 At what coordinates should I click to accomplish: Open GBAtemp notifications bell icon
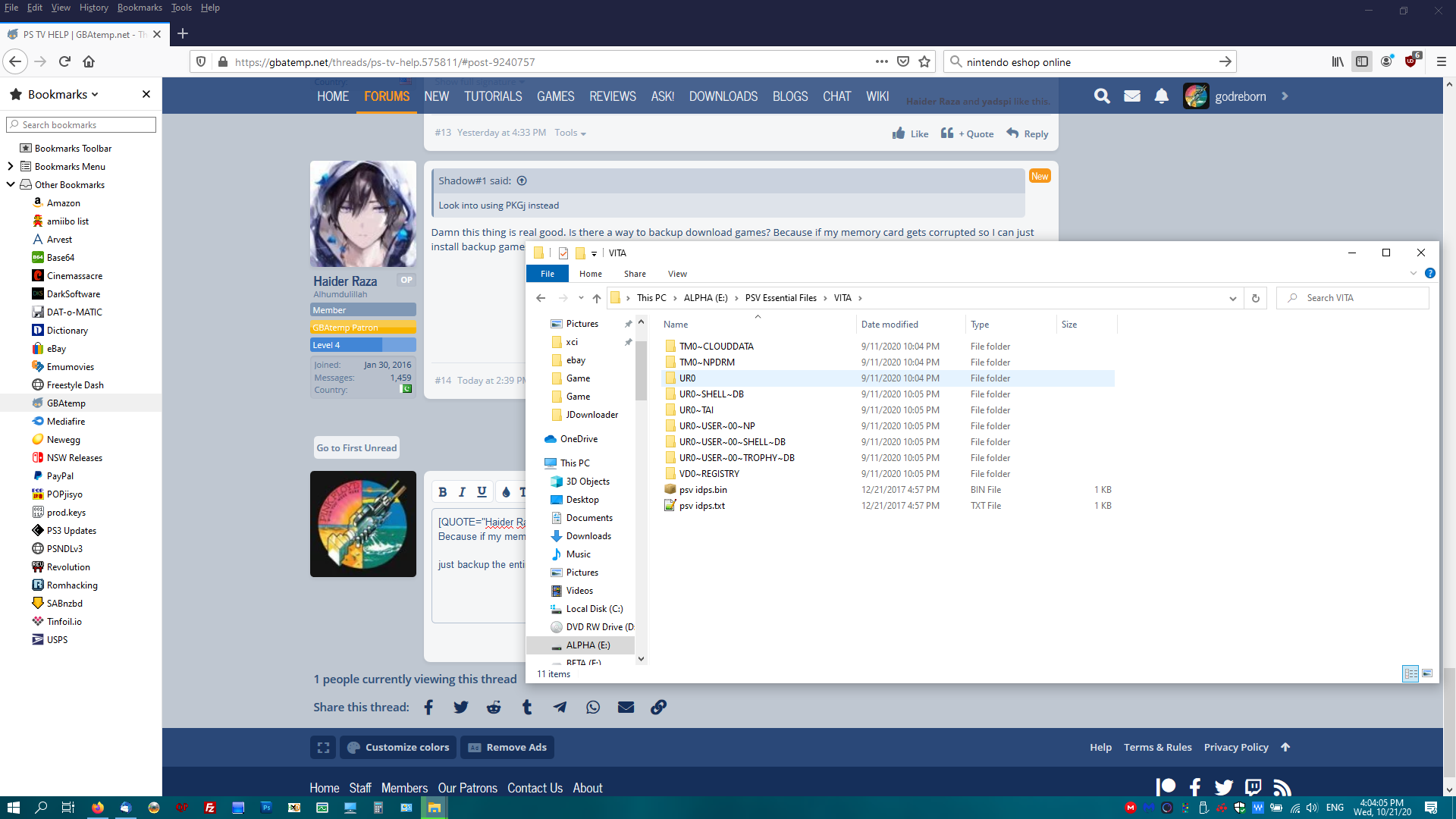[x=1161, y=96]
